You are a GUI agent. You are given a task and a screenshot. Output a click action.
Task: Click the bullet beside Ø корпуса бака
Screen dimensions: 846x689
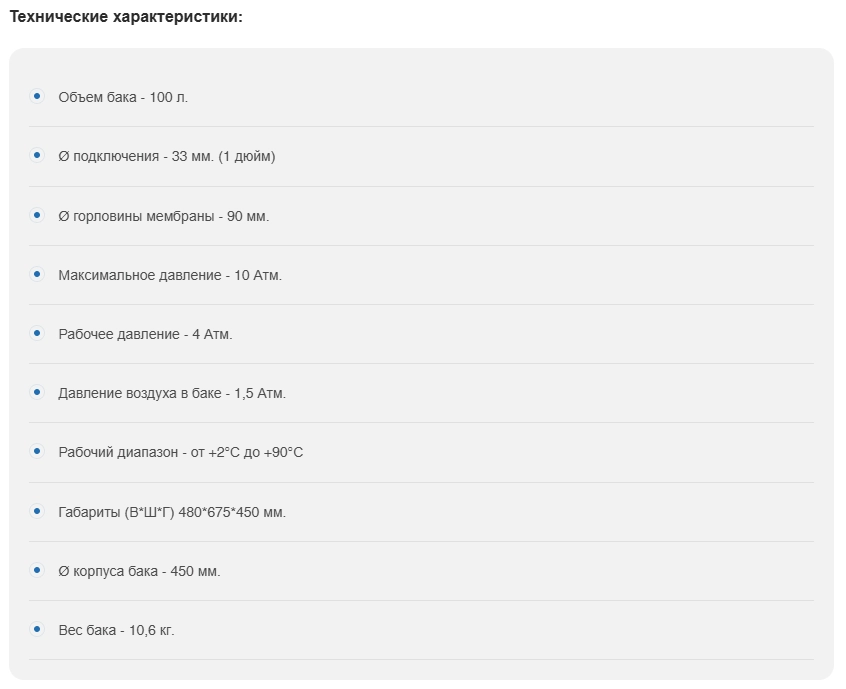point(37,570)
